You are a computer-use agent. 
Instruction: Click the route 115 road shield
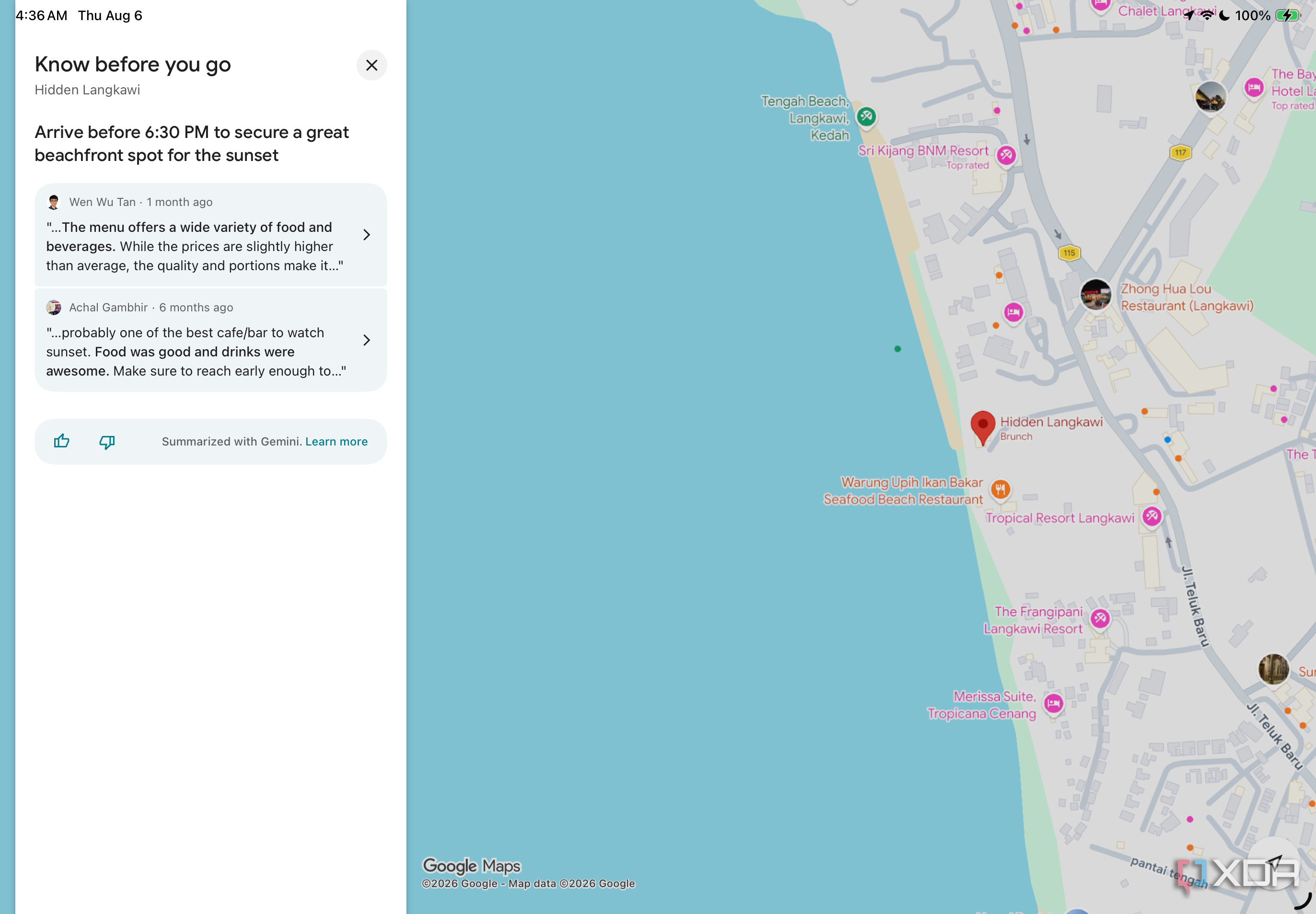(x=1069, y=252)
